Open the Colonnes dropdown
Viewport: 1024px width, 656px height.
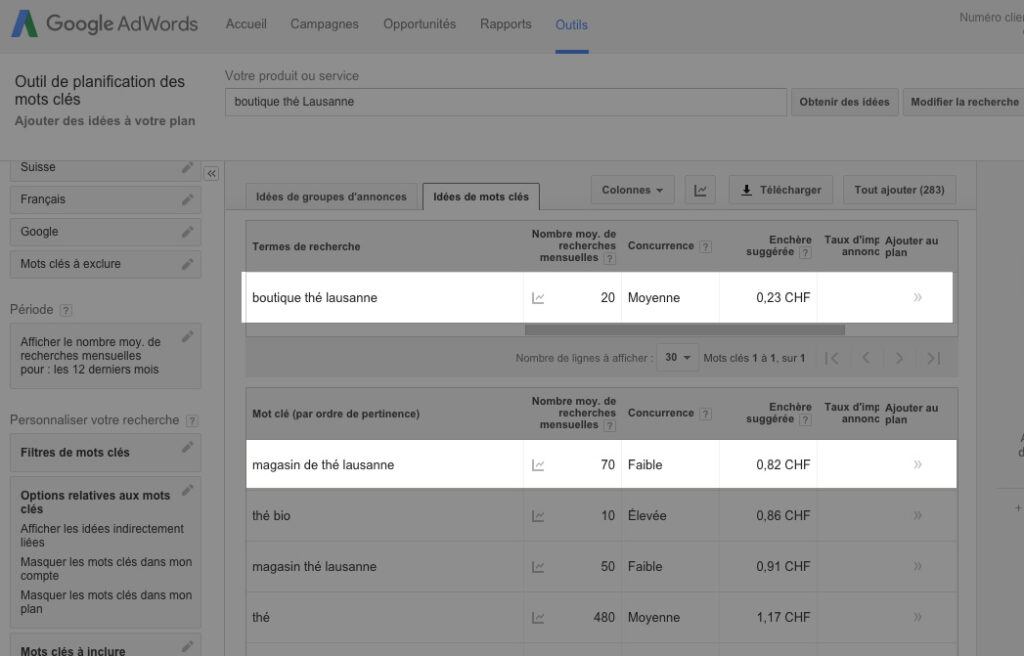[633, 190]
